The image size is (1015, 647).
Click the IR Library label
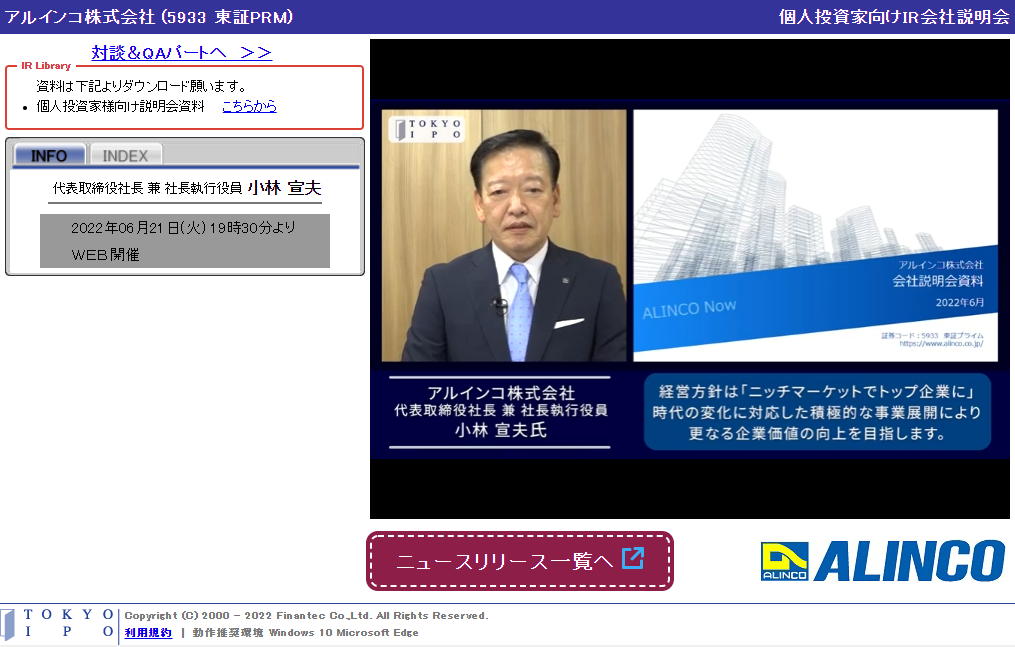[46, 66]
